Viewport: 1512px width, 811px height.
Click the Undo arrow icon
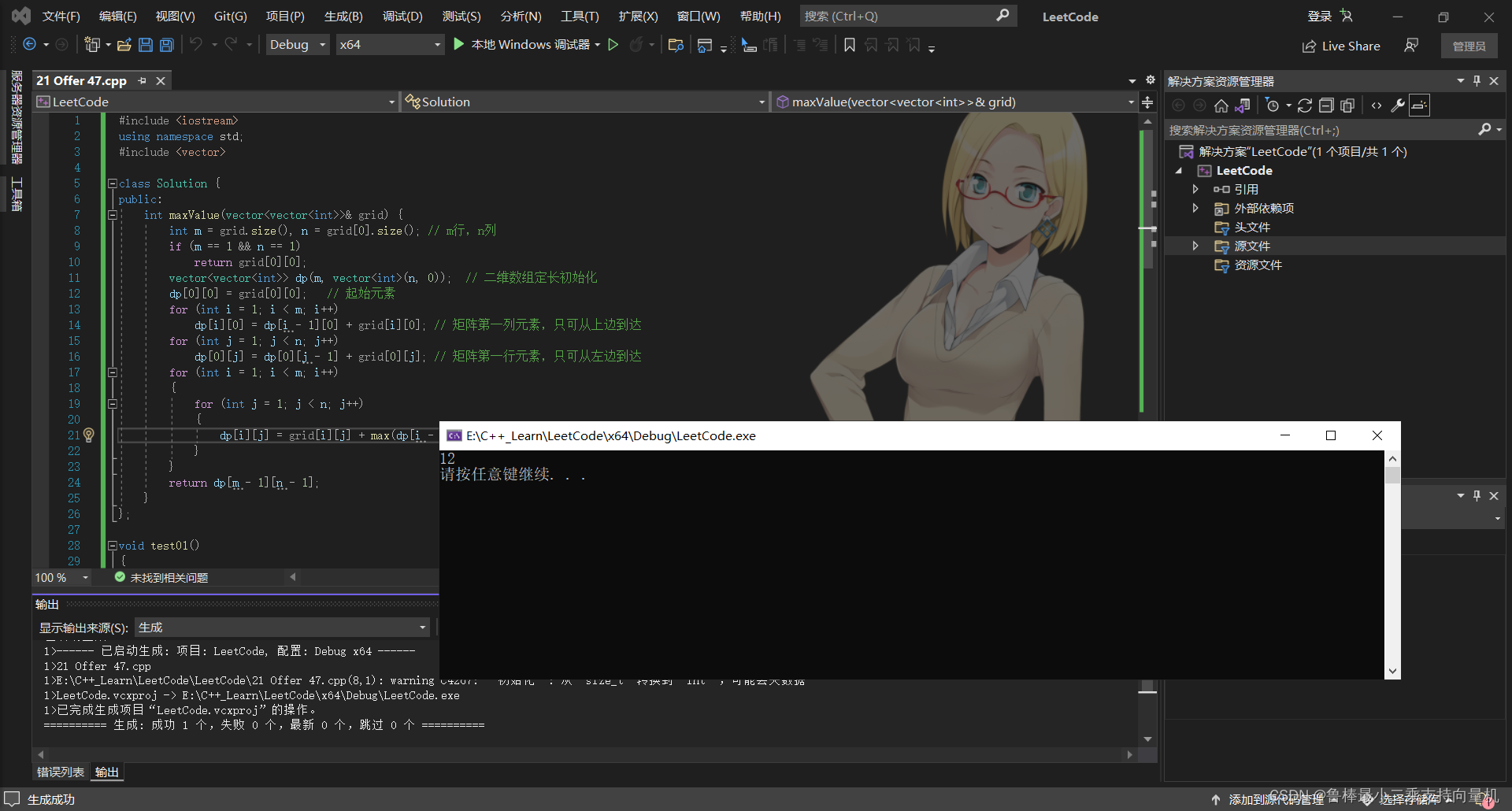click(x=196, y=45)
